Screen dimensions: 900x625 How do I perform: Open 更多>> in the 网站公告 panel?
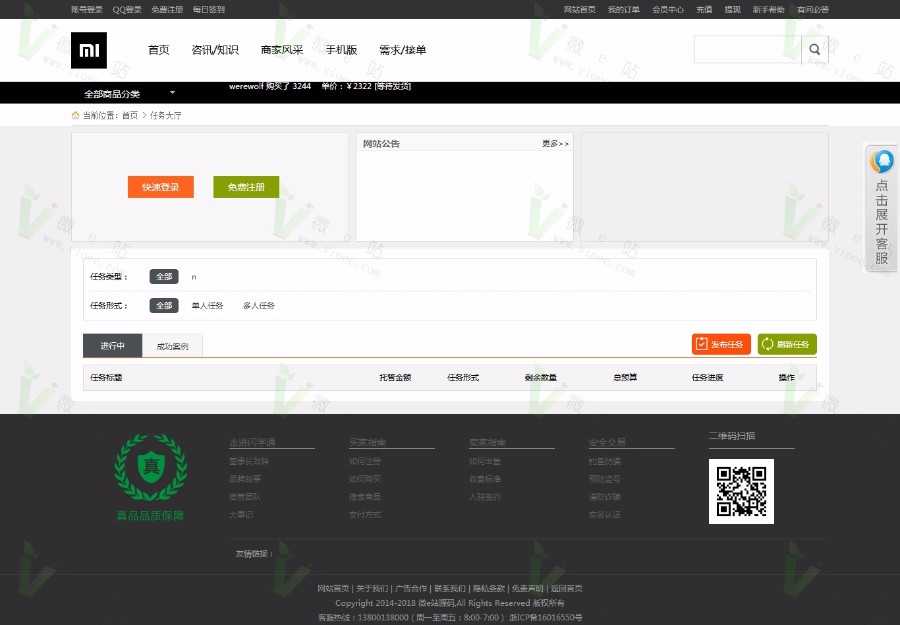point(557,143)
